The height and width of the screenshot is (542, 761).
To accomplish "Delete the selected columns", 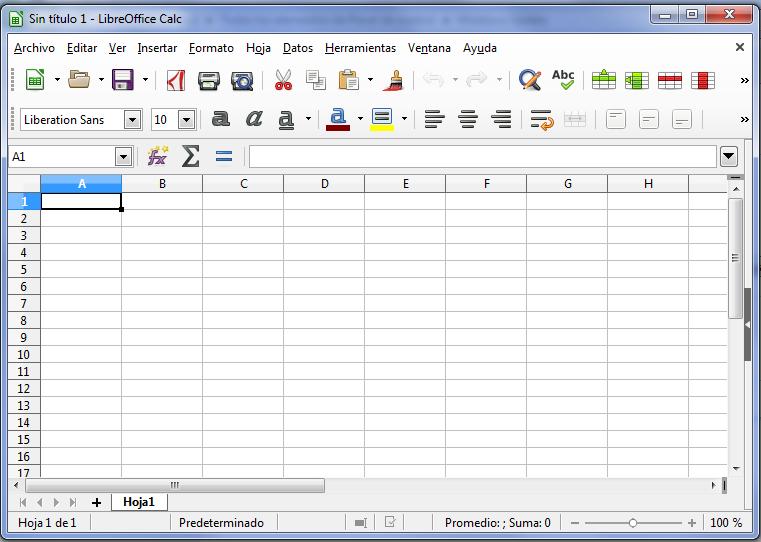I will (703, 80).
